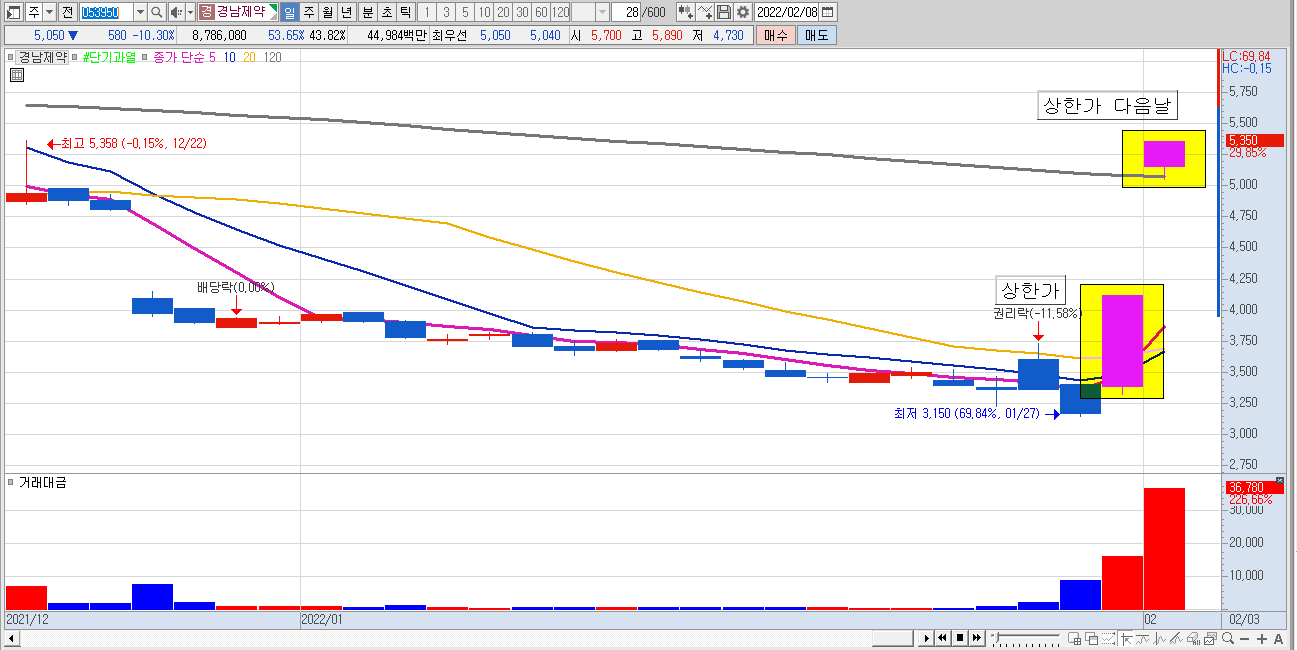Screen dimensions: 1297x650
Task: Click the horizontal chart scrollbar thumb
Action: tap(892, 638)
